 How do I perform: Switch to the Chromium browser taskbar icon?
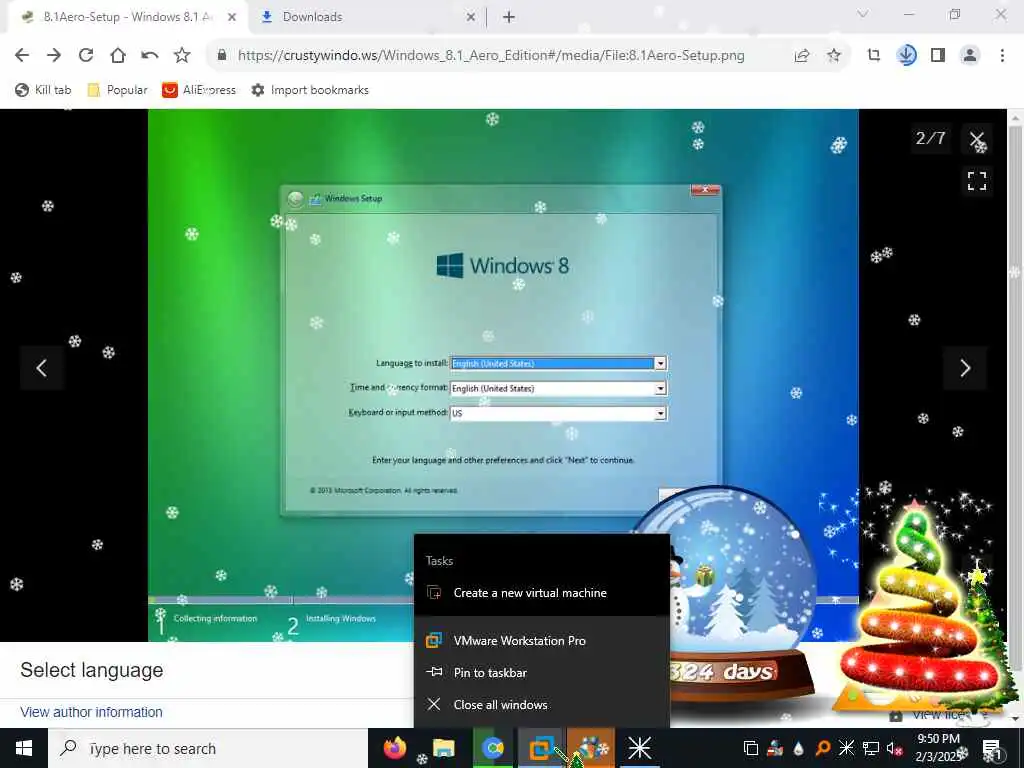(x=493, y=748)
